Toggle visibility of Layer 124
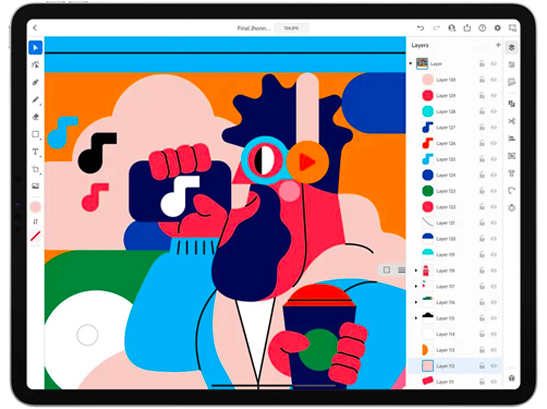 (494, 175)
